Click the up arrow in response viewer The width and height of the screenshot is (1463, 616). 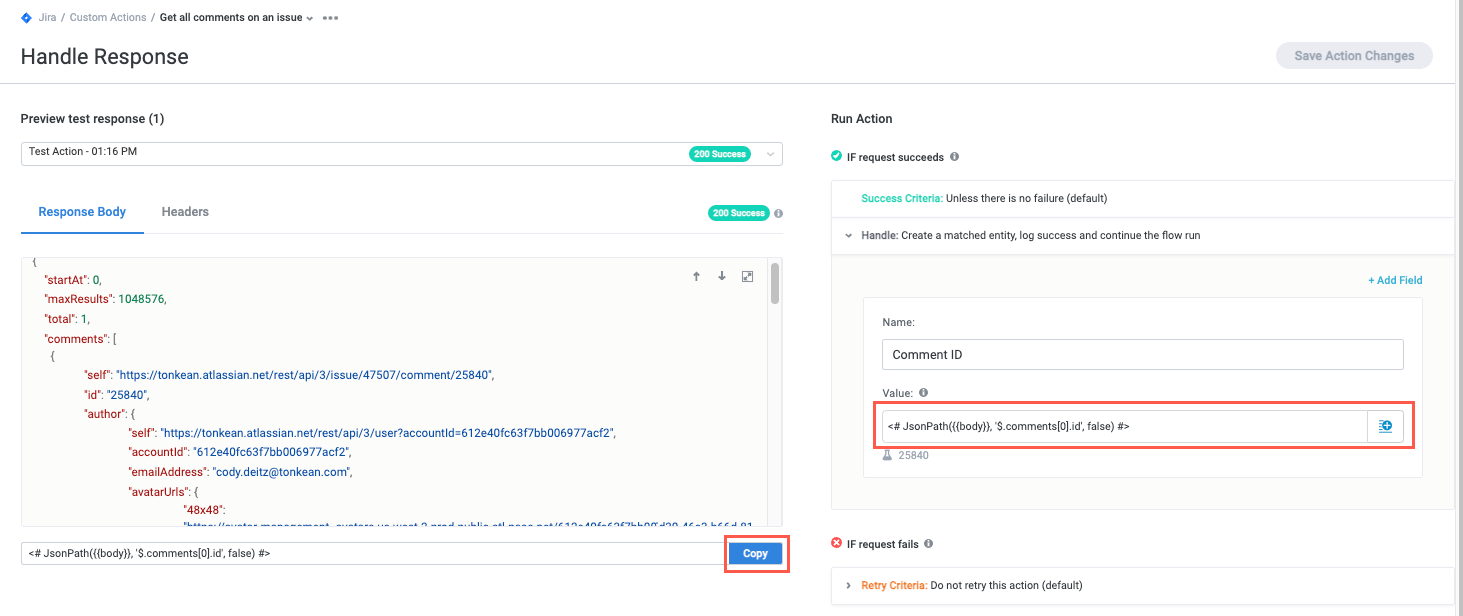tap(696, 277)
